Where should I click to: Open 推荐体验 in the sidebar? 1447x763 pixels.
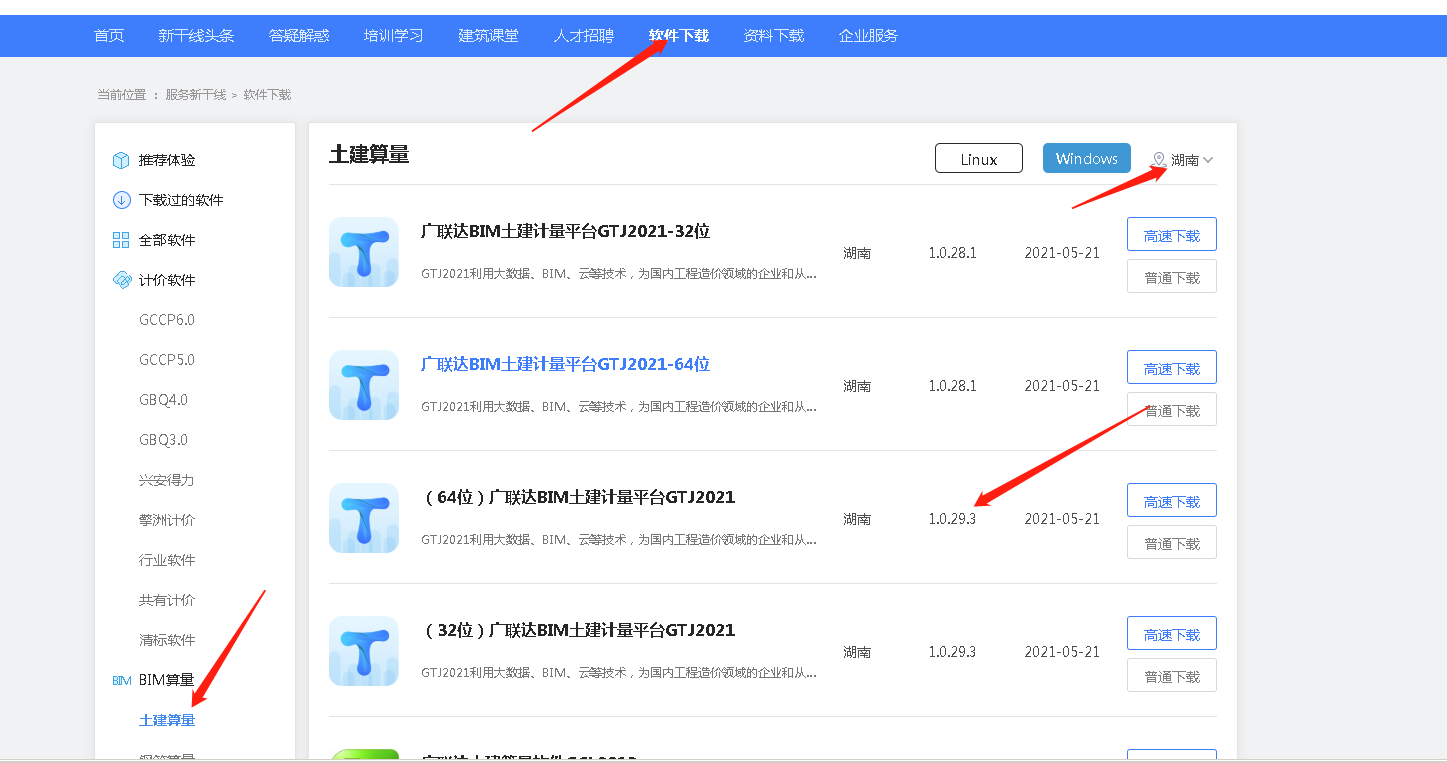(x=167, y=160)
